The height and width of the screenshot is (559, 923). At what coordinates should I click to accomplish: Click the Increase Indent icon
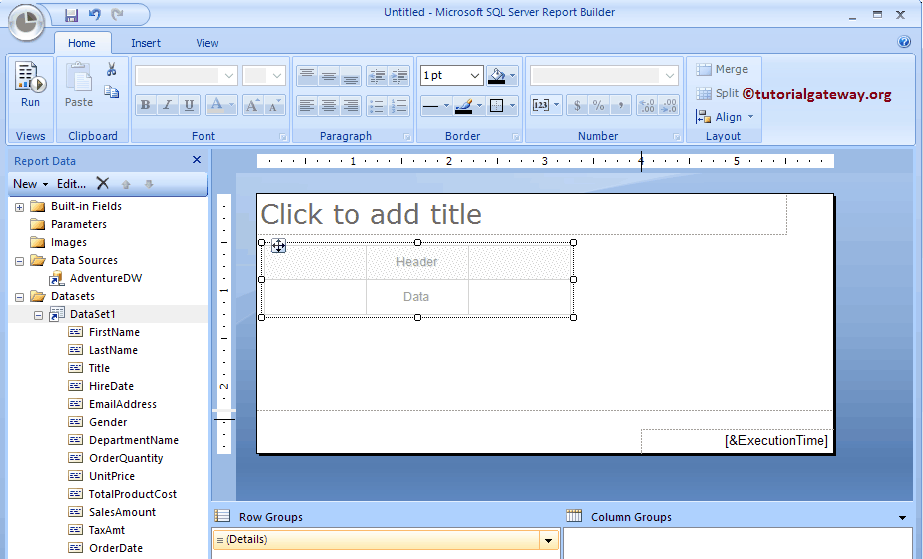point(399,75)
